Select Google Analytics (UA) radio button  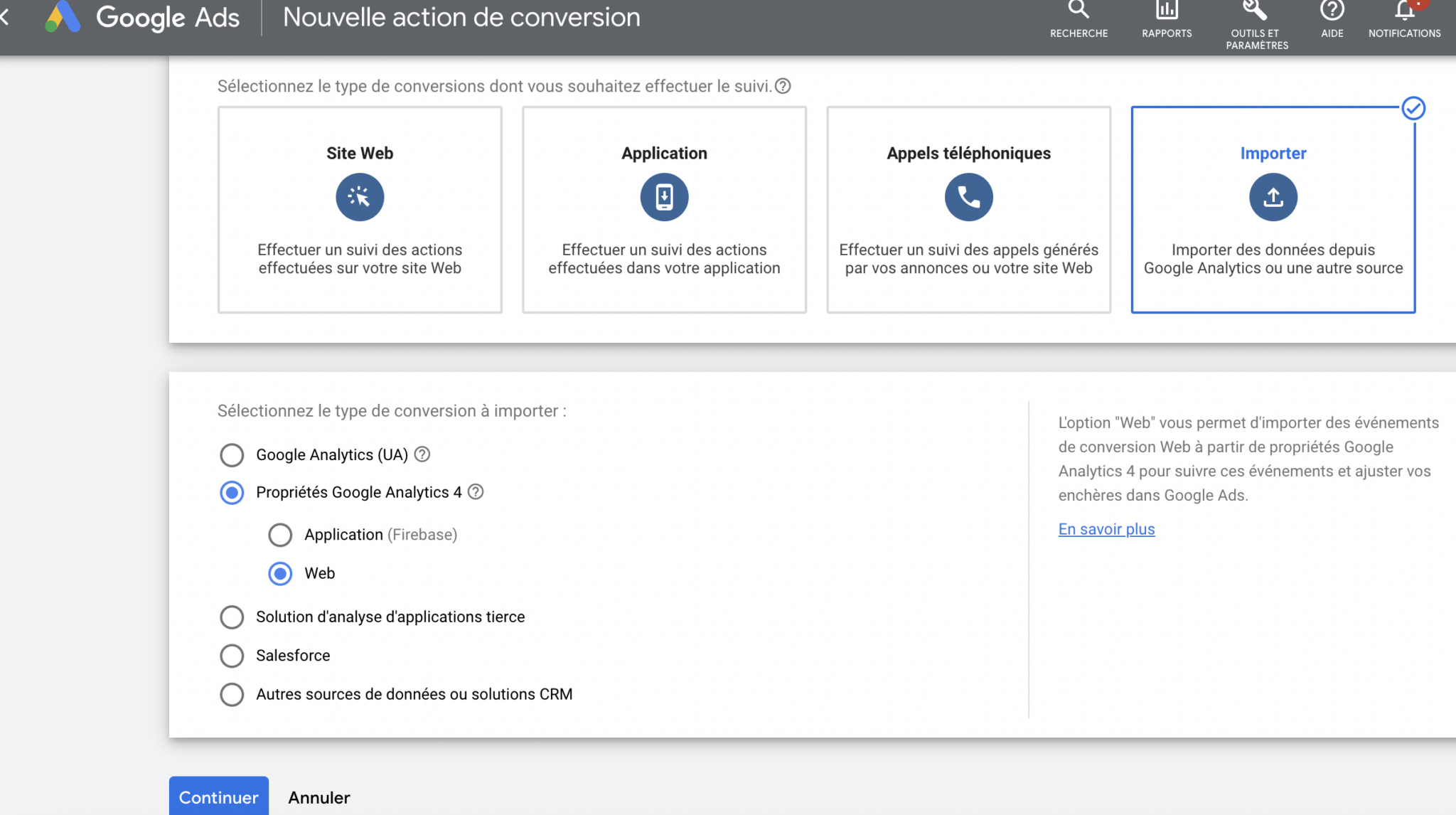point(232,454)
